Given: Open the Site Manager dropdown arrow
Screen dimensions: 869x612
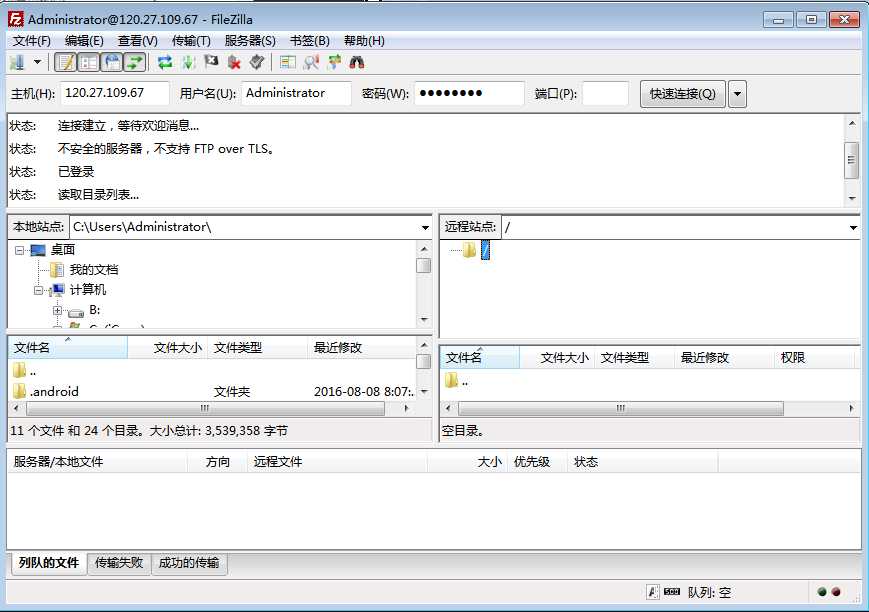Looking at the screenshot, I should tap(37, 62).
